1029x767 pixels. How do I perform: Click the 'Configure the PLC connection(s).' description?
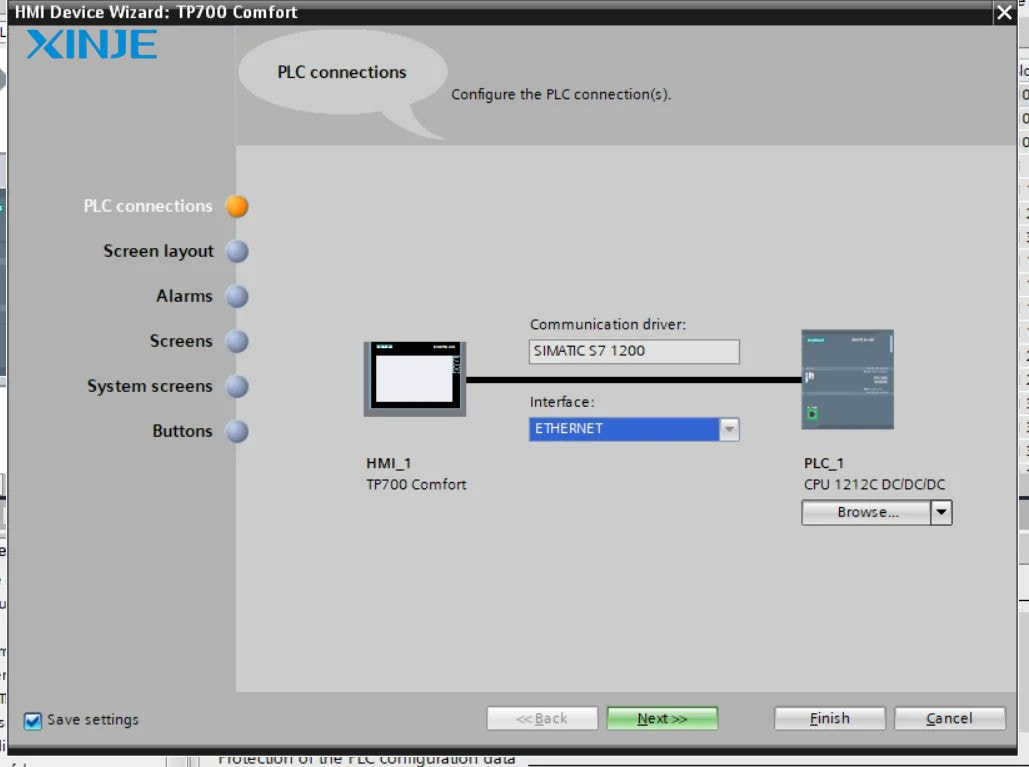561,94
